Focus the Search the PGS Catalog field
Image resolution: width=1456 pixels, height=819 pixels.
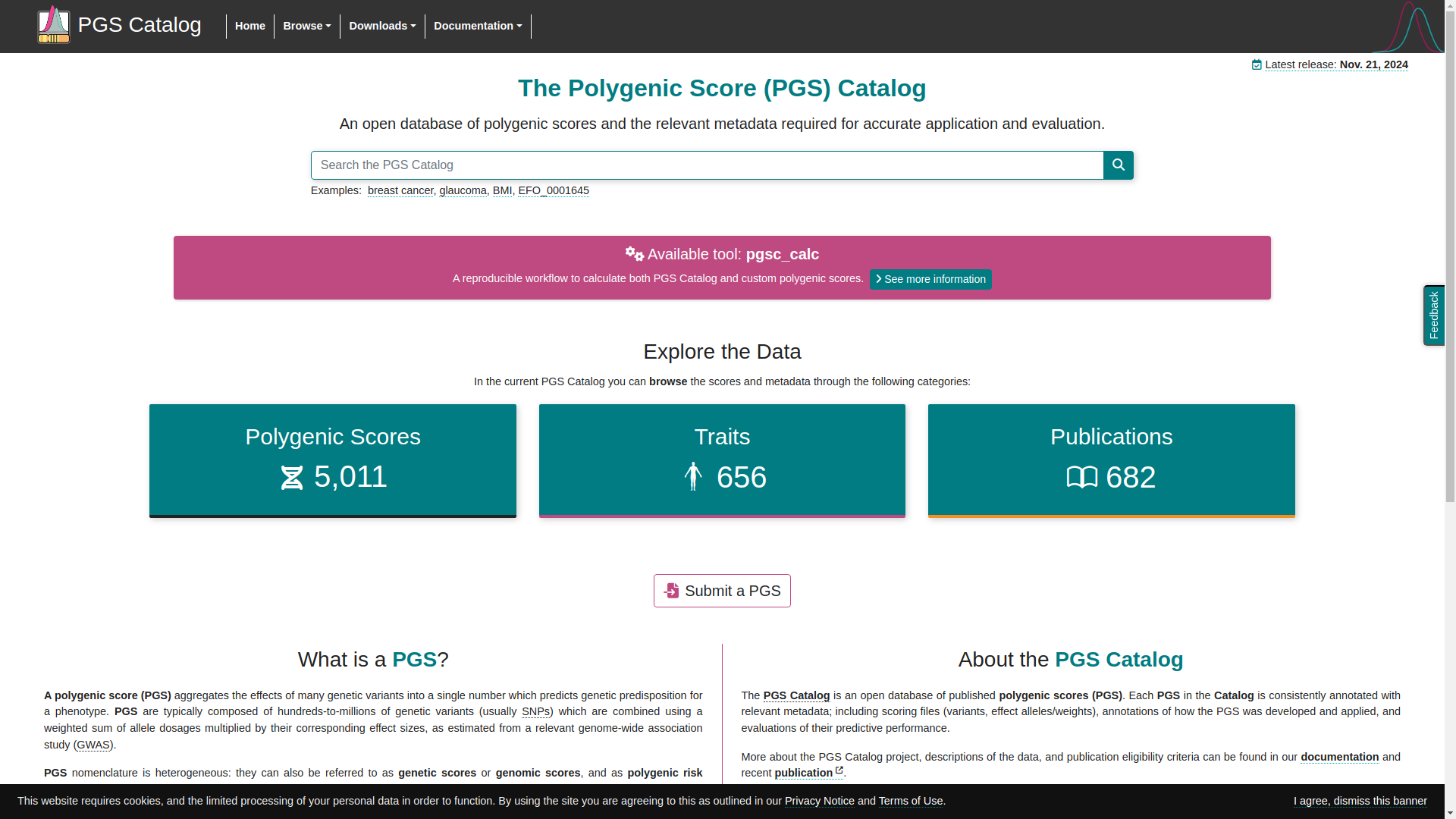[707, 165]
